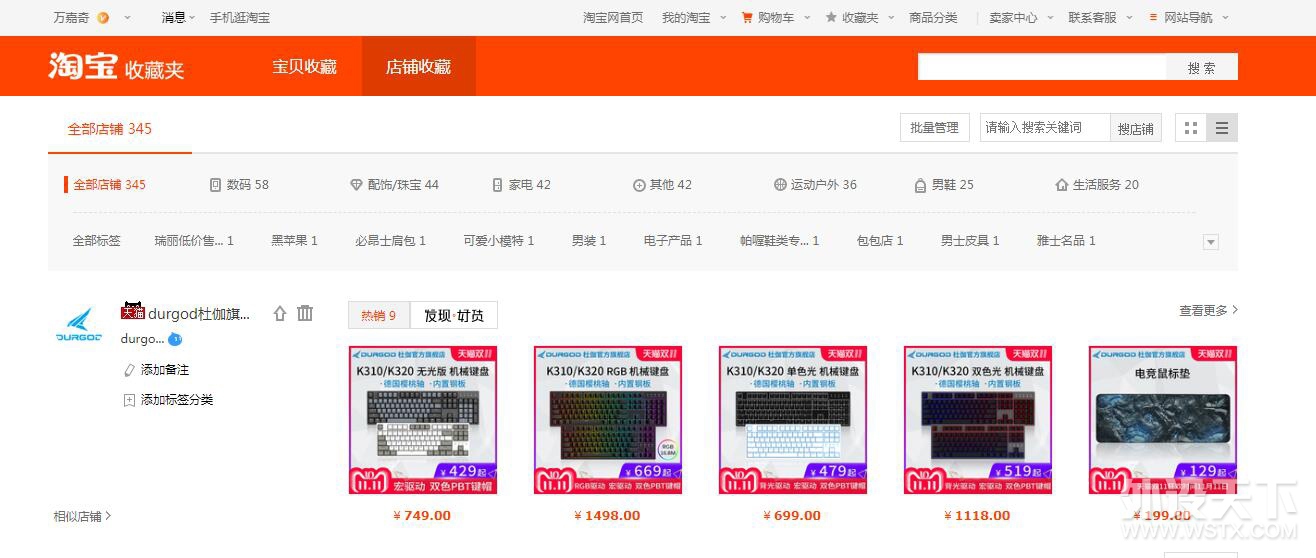Screen dimensions: 1316x558
Task: Select 电子产品 1 tag
Action: [672, 241]
